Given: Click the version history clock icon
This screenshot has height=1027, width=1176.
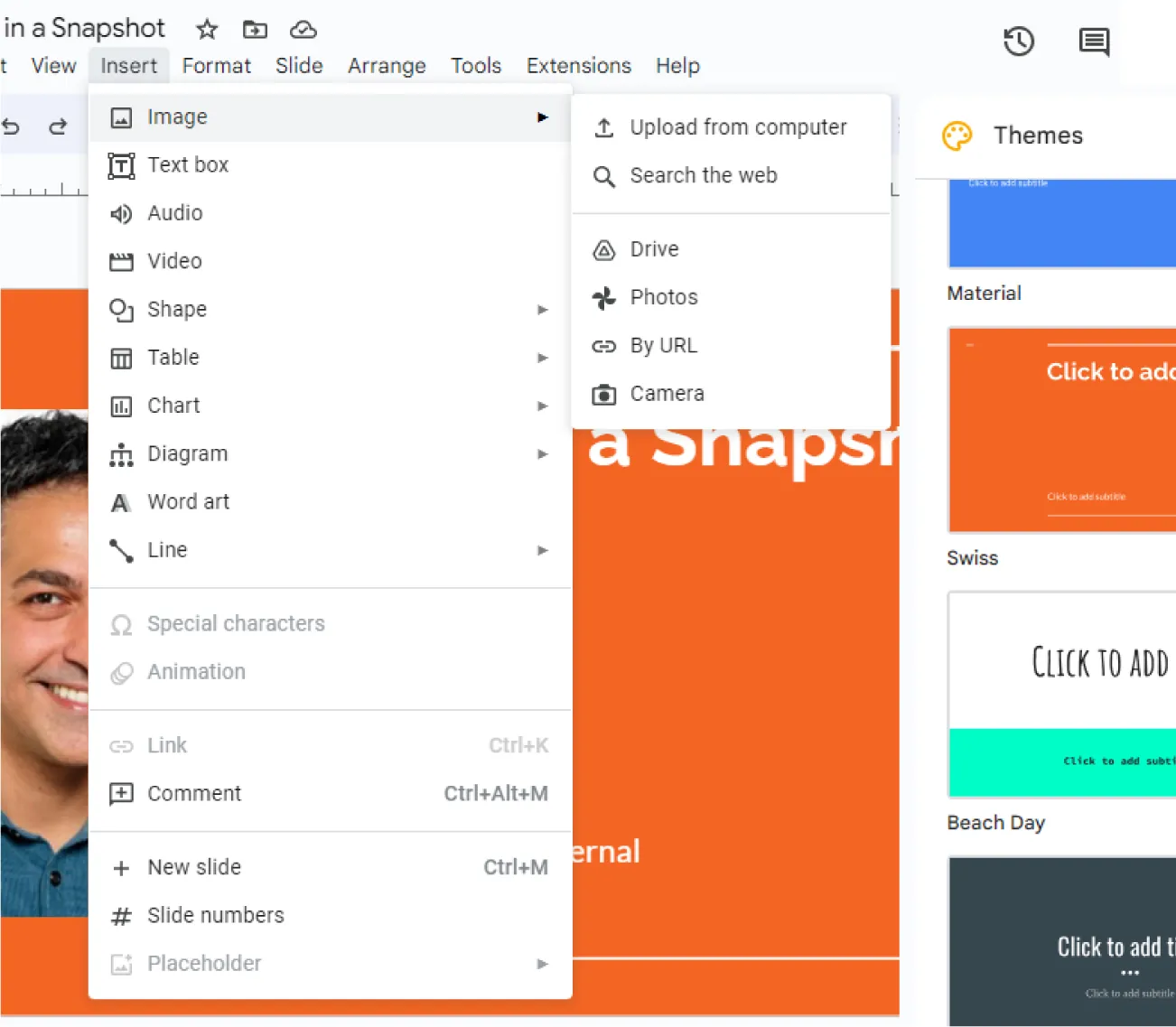Looking at the screenshot, I should click(x=1019, y=41).
